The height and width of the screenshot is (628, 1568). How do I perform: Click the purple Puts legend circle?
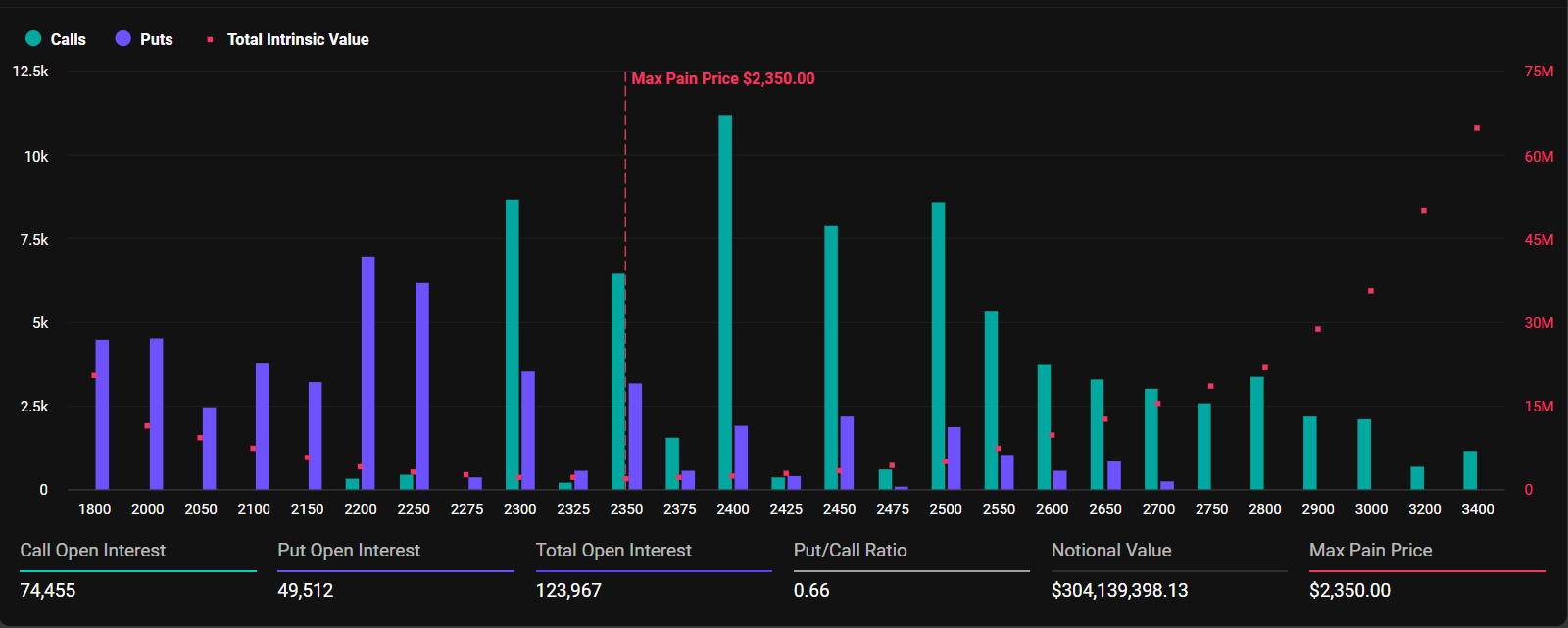(123, 38)
